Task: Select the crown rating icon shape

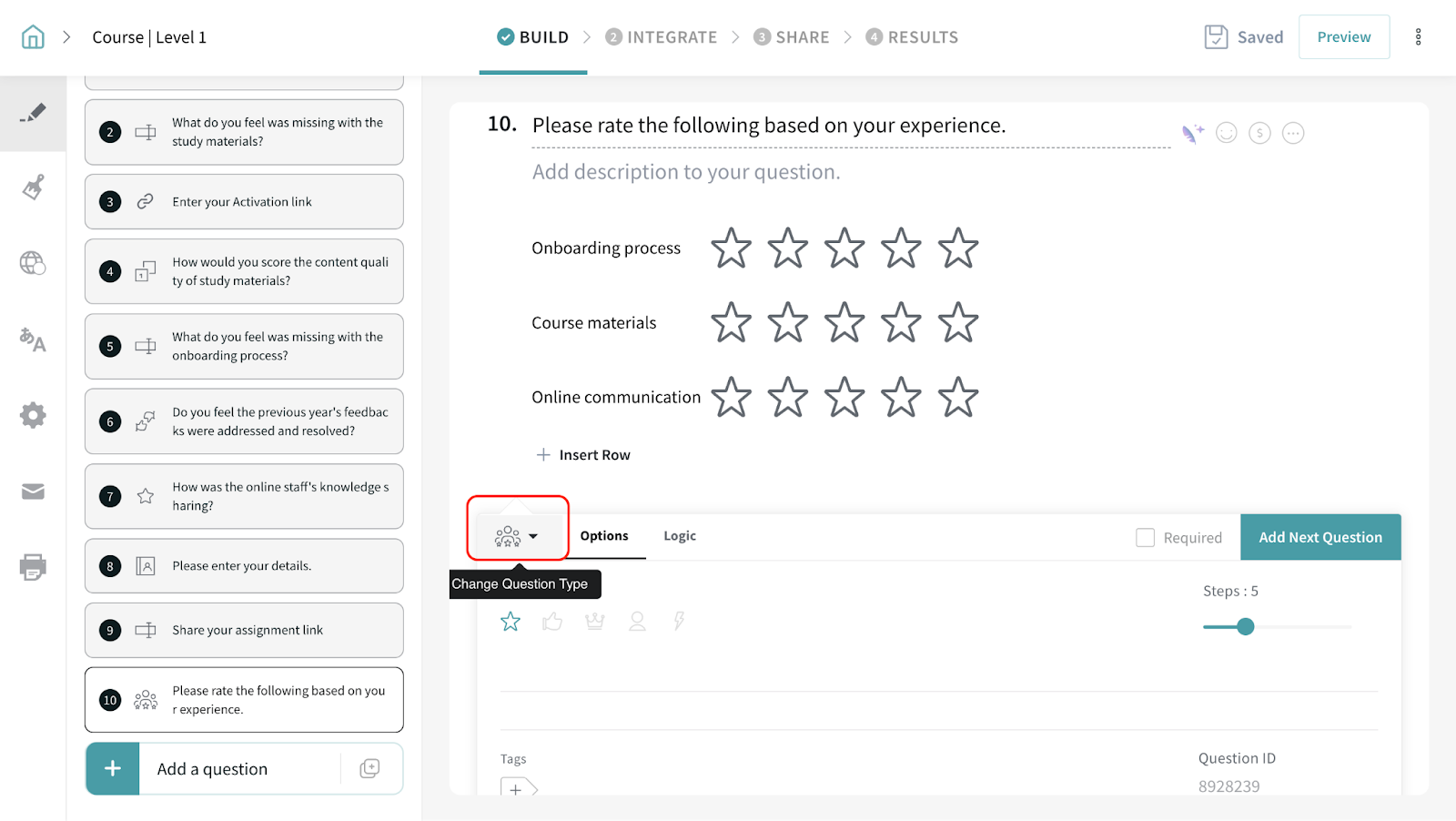Action: (595, 622)
